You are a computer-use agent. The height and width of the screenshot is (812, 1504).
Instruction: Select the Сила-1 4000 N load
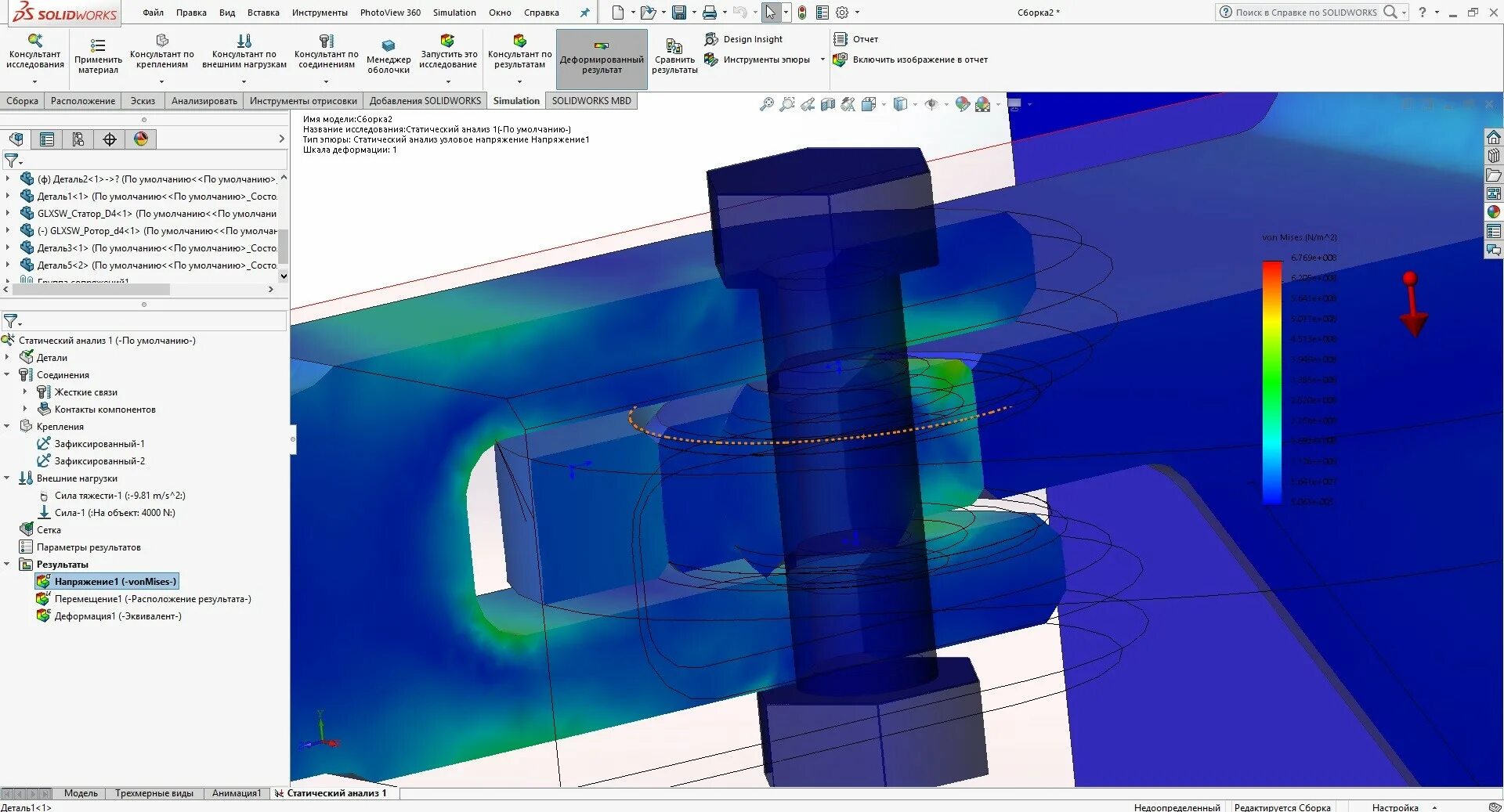coord(107,512)
